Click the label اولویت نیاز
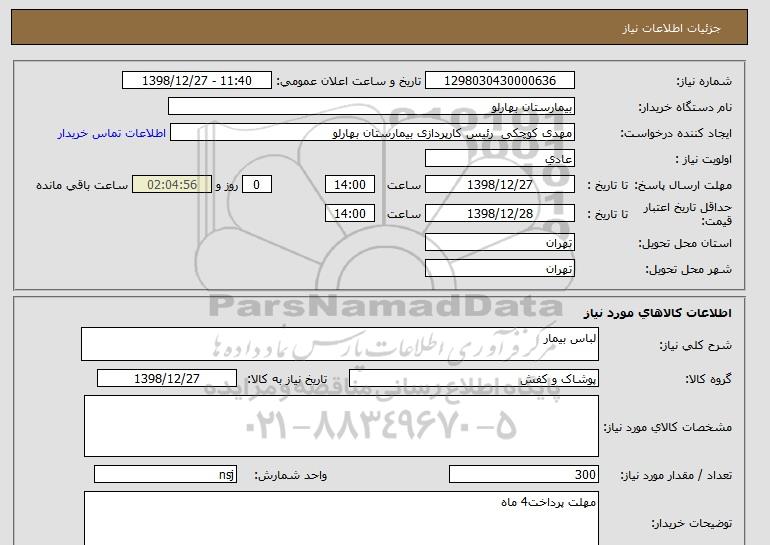Screen dimensions: 770x545 (704, 159)
